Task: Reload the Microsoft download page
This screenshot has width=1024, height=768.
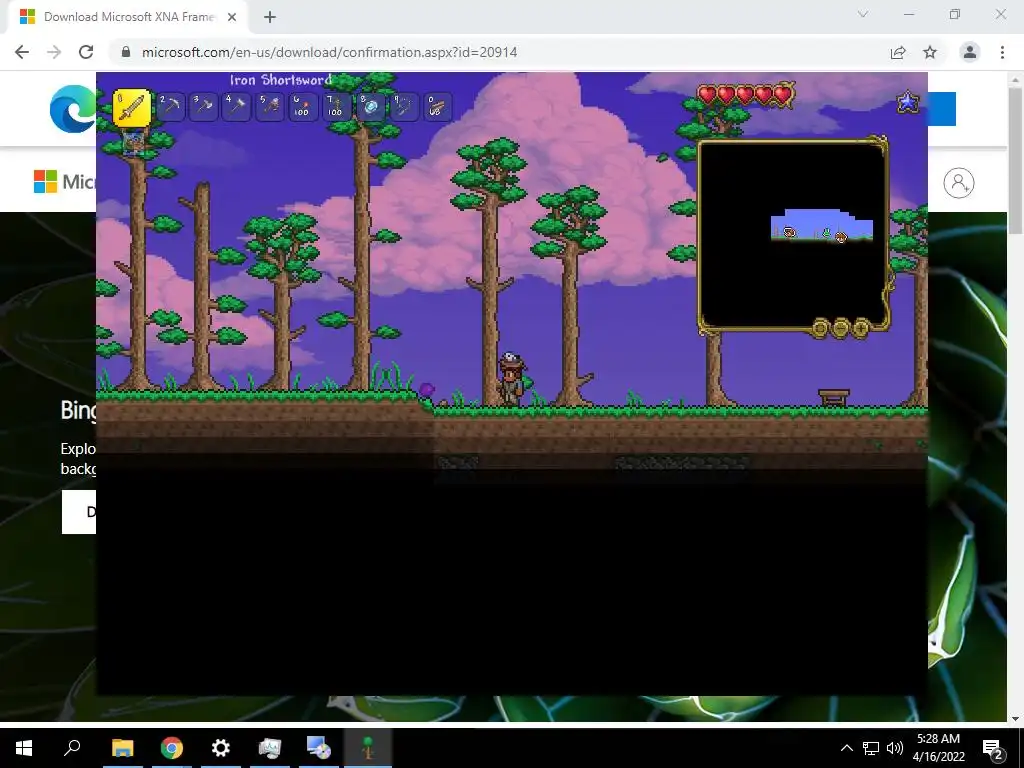Action: [x=86, y=52]
